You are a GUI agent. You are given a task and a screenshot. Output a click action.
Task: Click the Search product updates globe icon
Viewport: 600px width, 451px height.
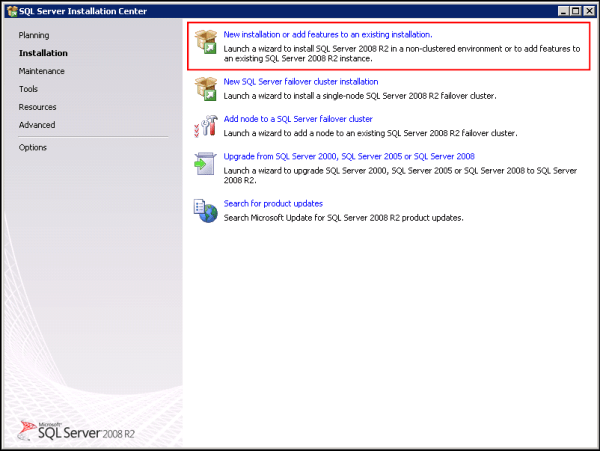click(205, 211)
